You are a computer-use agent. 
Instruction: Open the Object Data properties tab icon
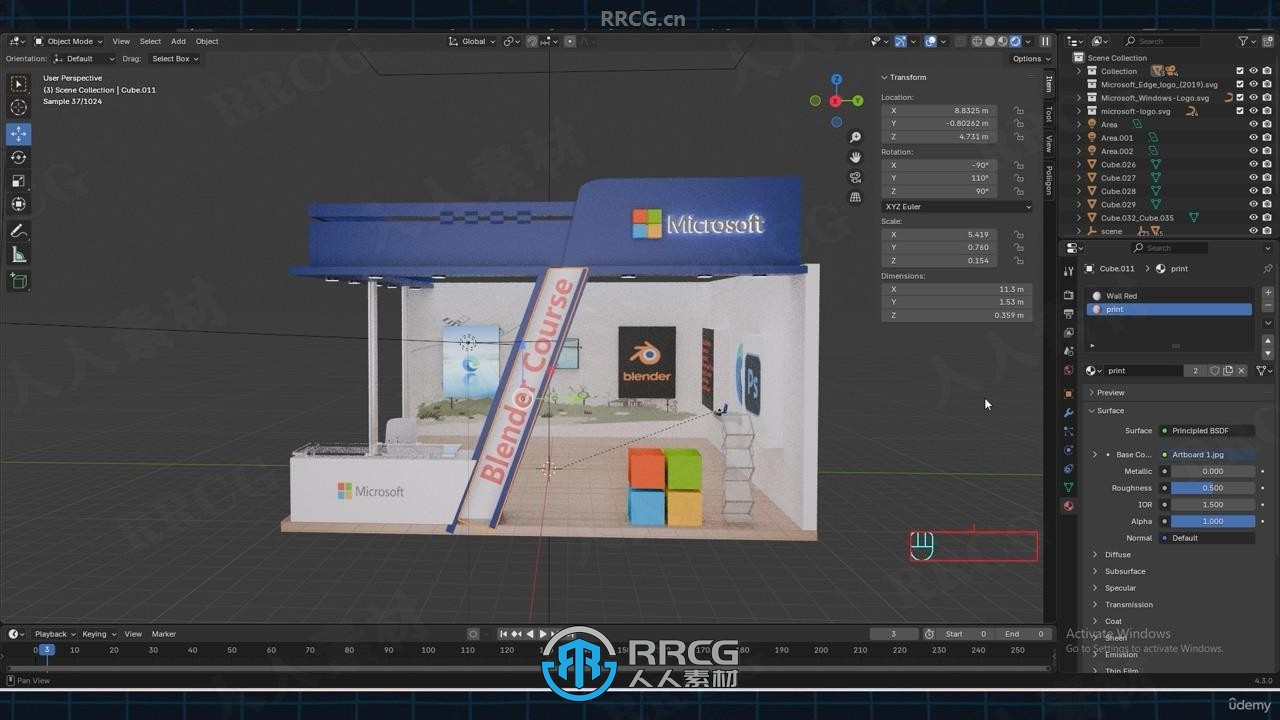pos(1069,487)
